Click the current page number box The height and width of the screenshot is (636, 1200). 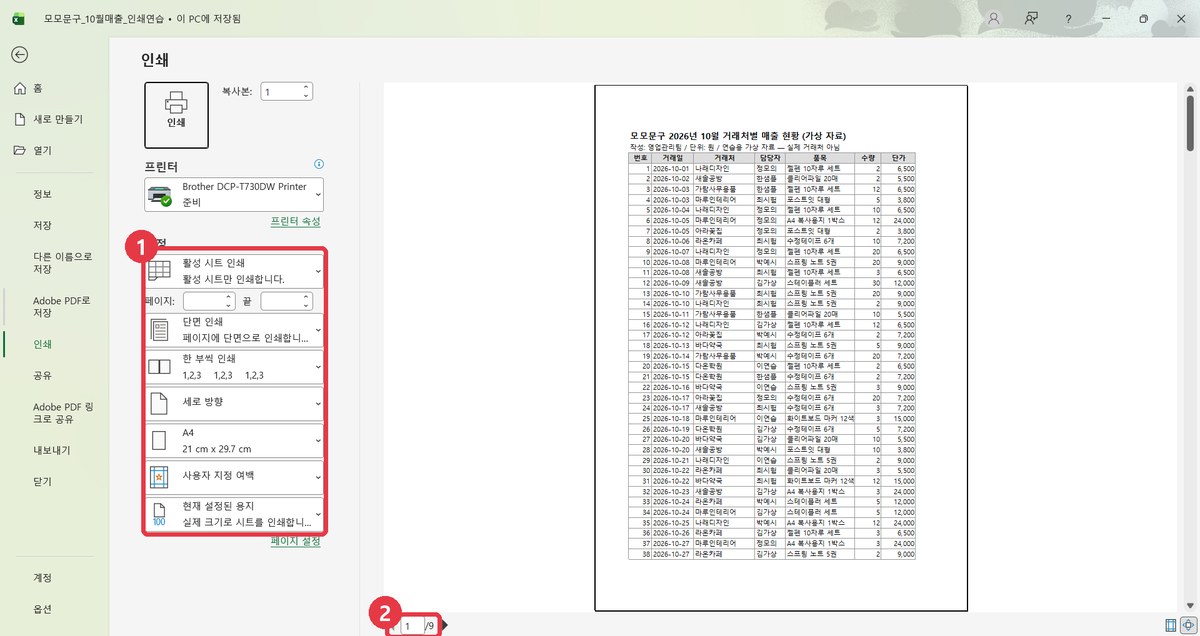pos(413,626)
